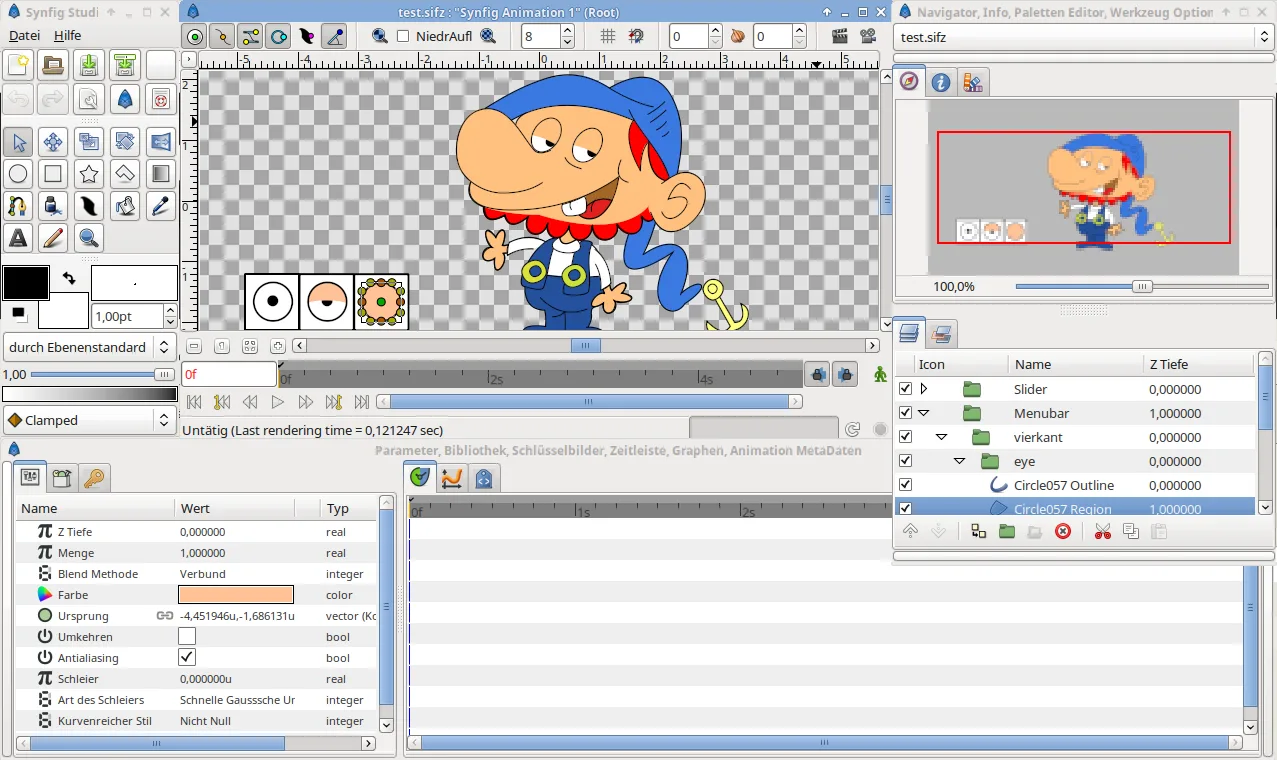This screenshot has height=760, width=1277.
Task: Switch to the Palette Editor tab
Action: point(973,82)
